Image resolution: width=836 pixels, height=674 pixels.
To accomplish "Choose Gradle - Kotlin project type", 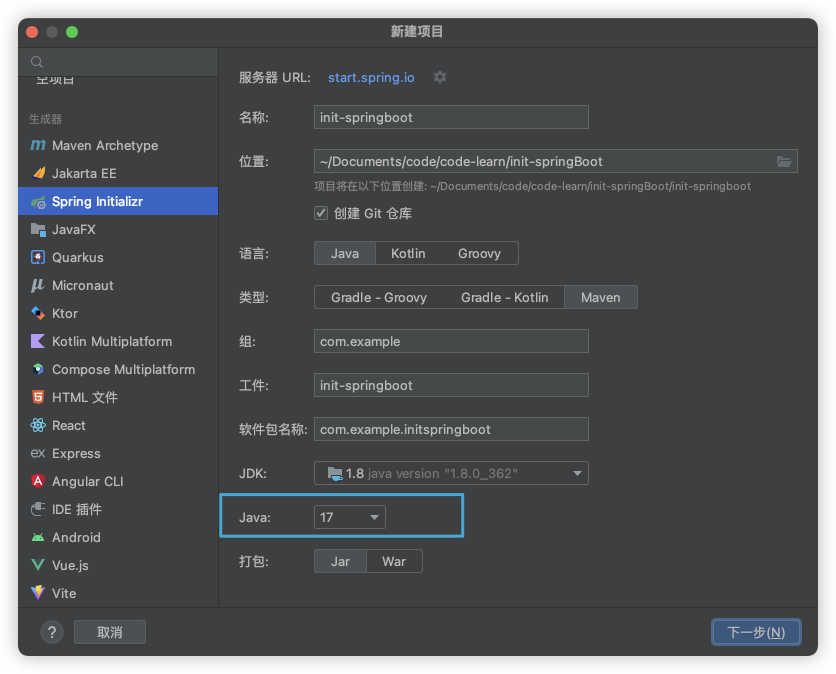I will [x=504, y=298].
